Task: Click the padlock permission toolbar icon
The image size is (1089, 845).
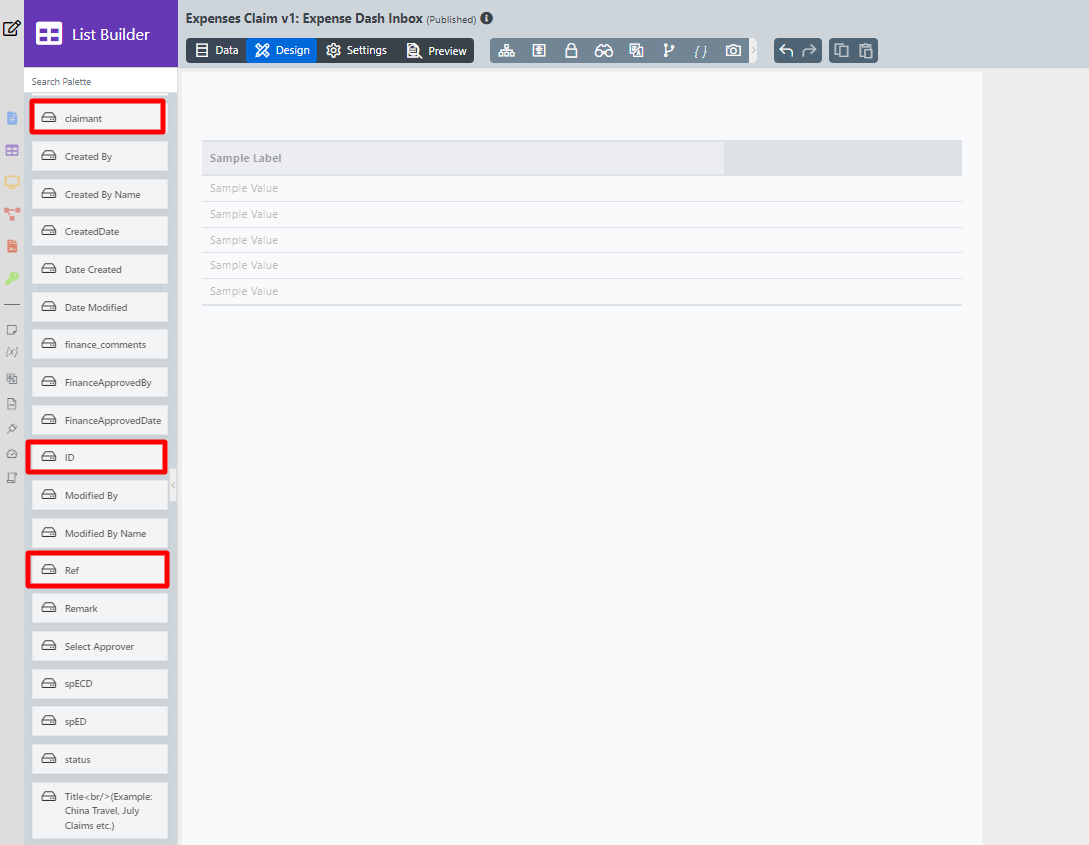Action: click(x=571, y=51)
